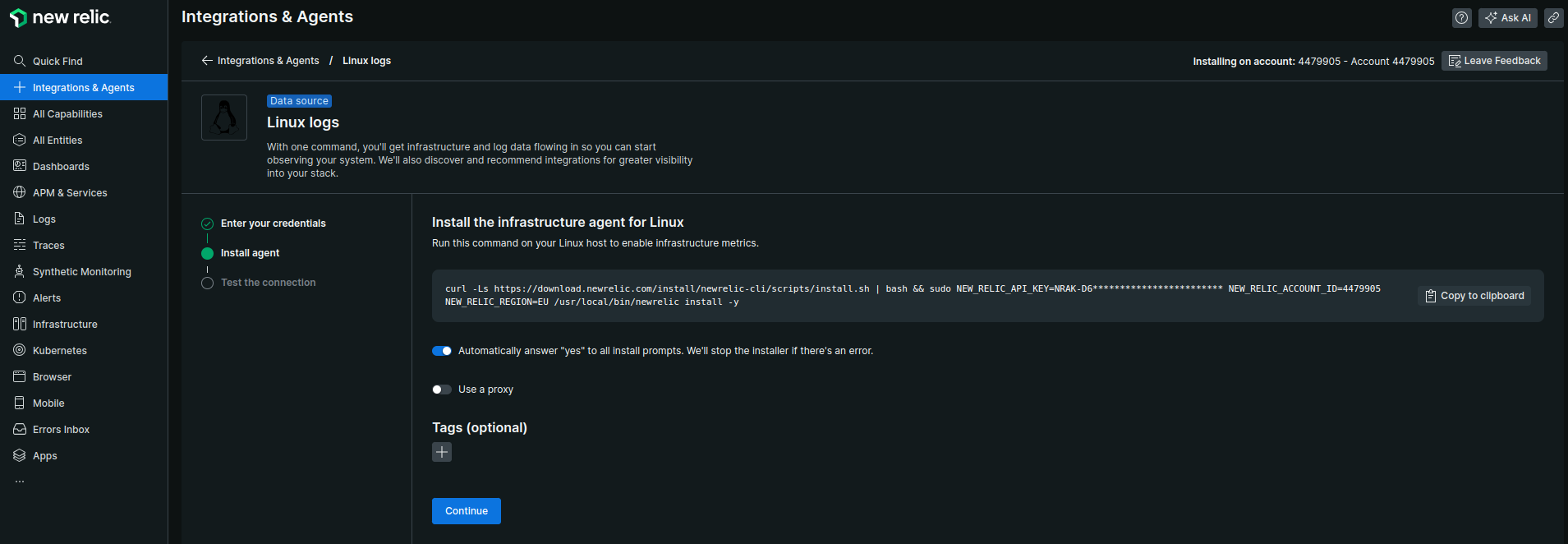Screen dimensions: 1568x544
Task: Add a tag with the plus button
Action: point(442,452)
